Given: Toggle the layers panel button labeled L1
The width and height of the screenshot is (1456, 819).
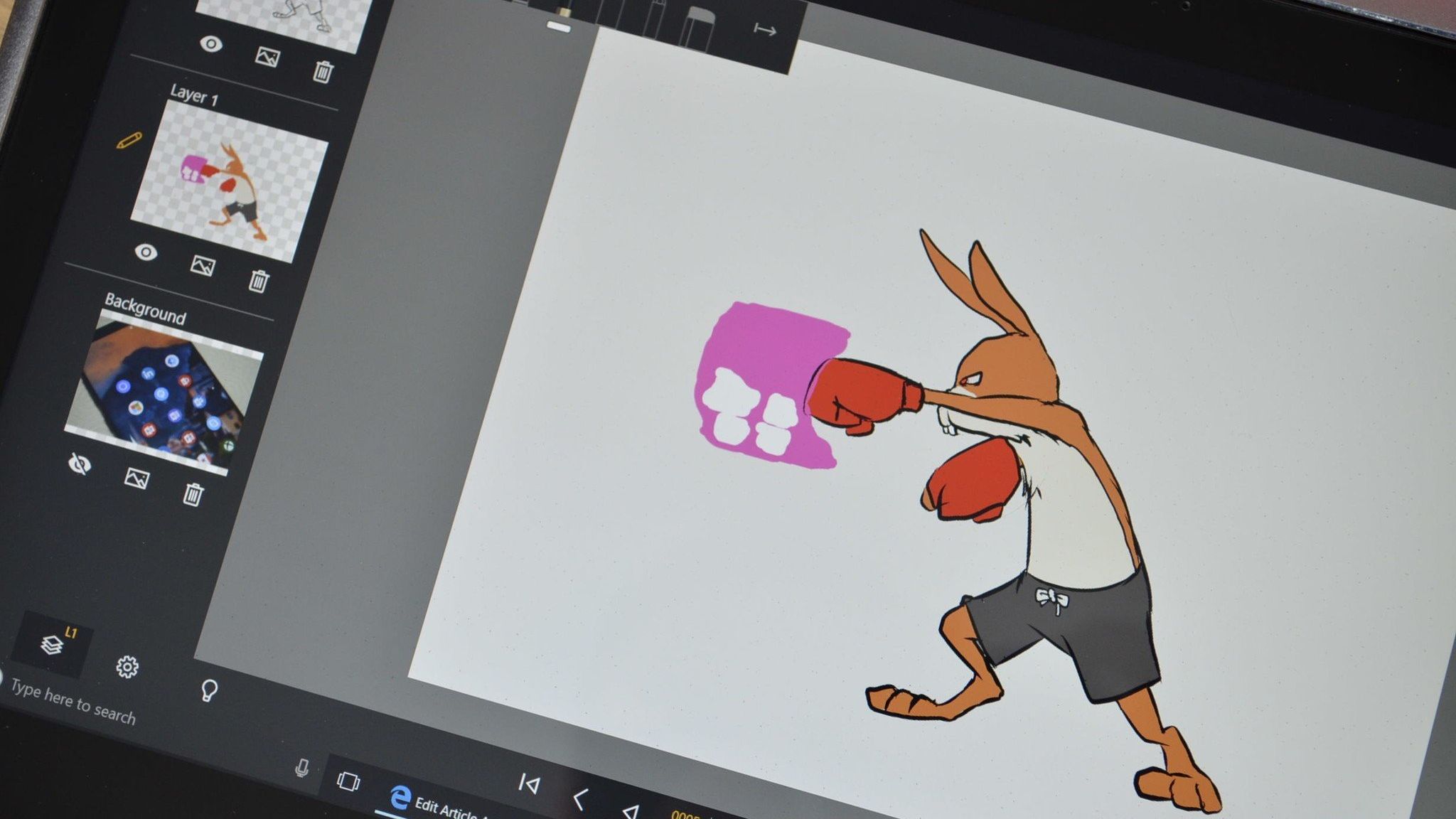Looking at the screenshot, I should (54, 644).
